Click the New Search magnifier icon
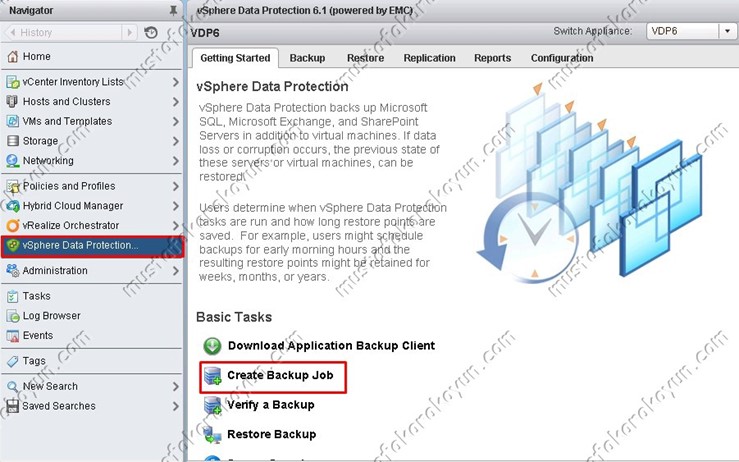Screen dimensions: 739x462 point(13,387)
